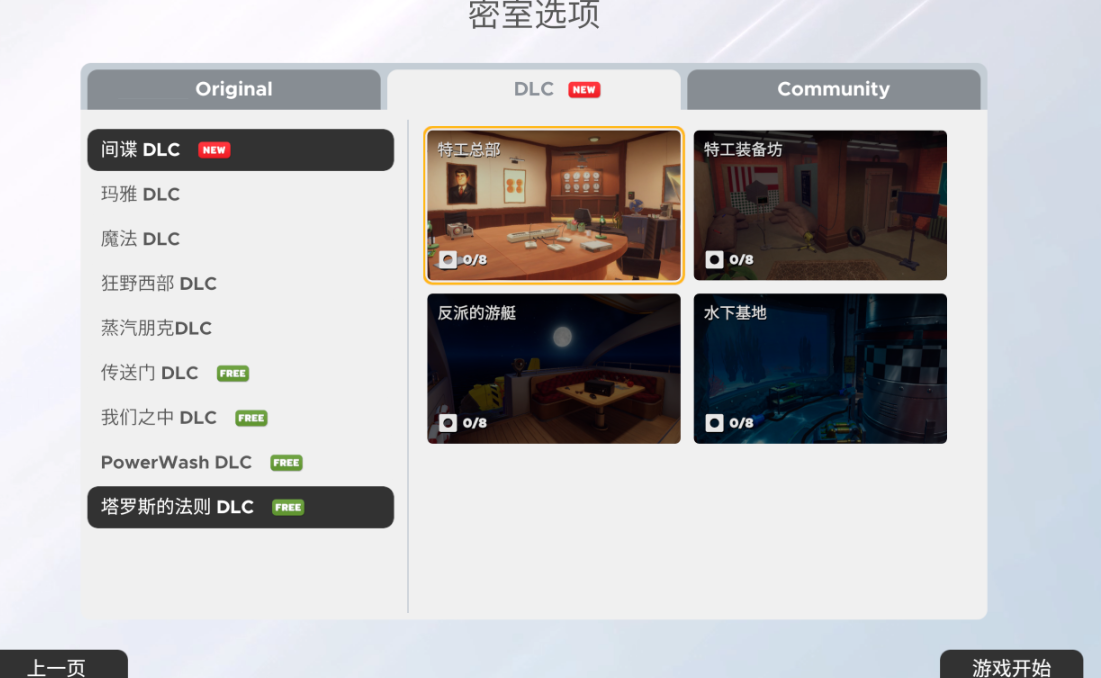The height and width of the screenshot is (678, 1101).
Task: Select 间谍 DLC in the list
Action: (240, 149)
